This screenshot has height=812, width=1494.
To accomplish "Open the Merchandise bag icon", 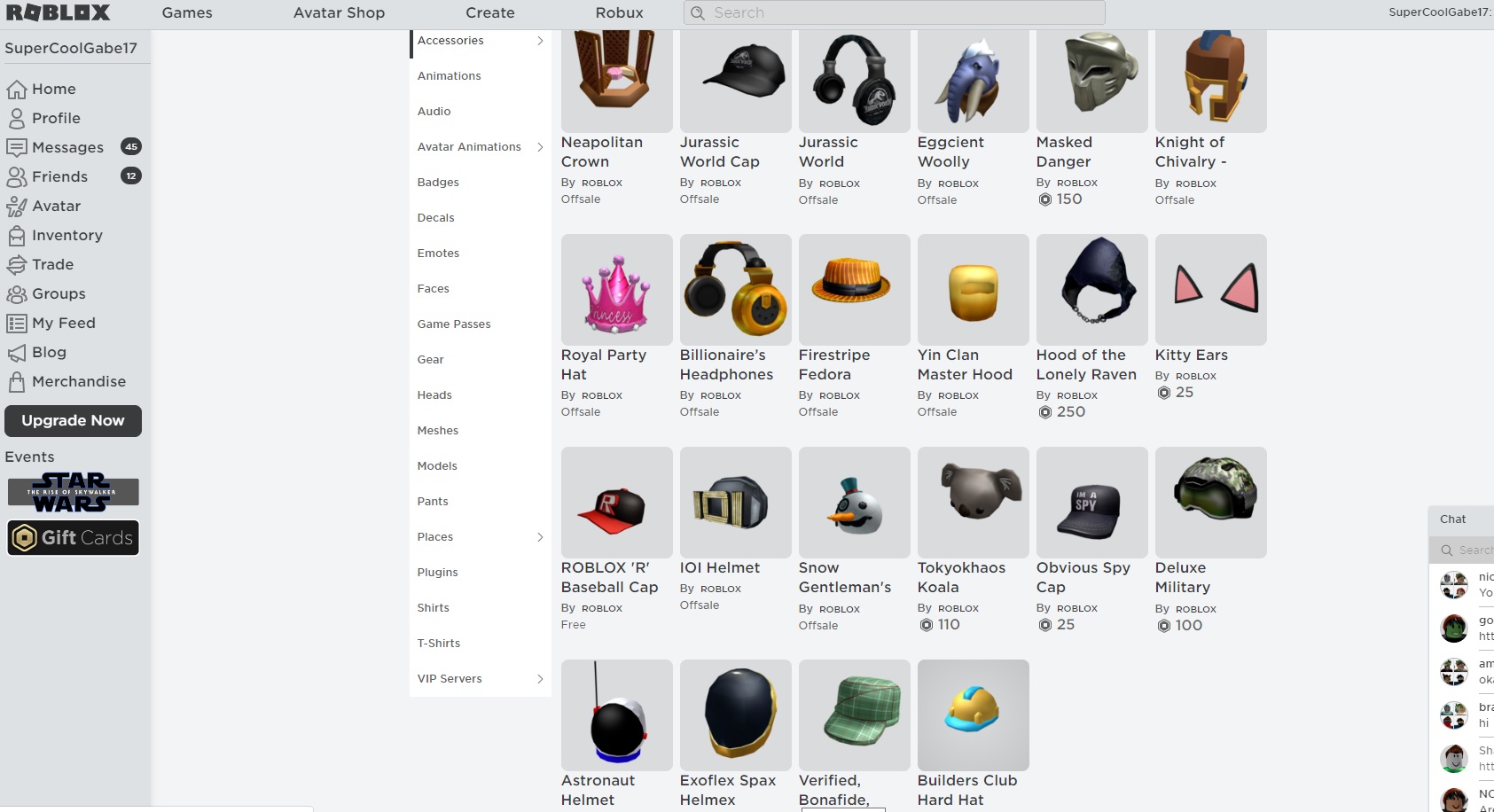I will coord(16,382).
